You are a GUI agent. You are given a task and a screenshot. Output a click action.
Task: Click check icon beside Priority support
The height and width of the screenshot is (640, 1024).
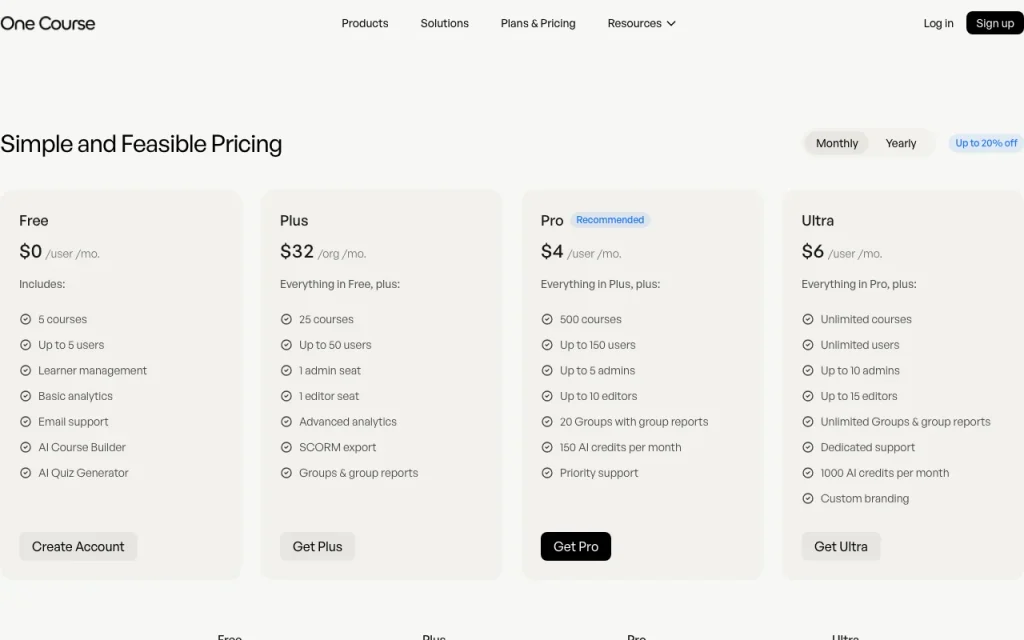(x=547, y=473)
